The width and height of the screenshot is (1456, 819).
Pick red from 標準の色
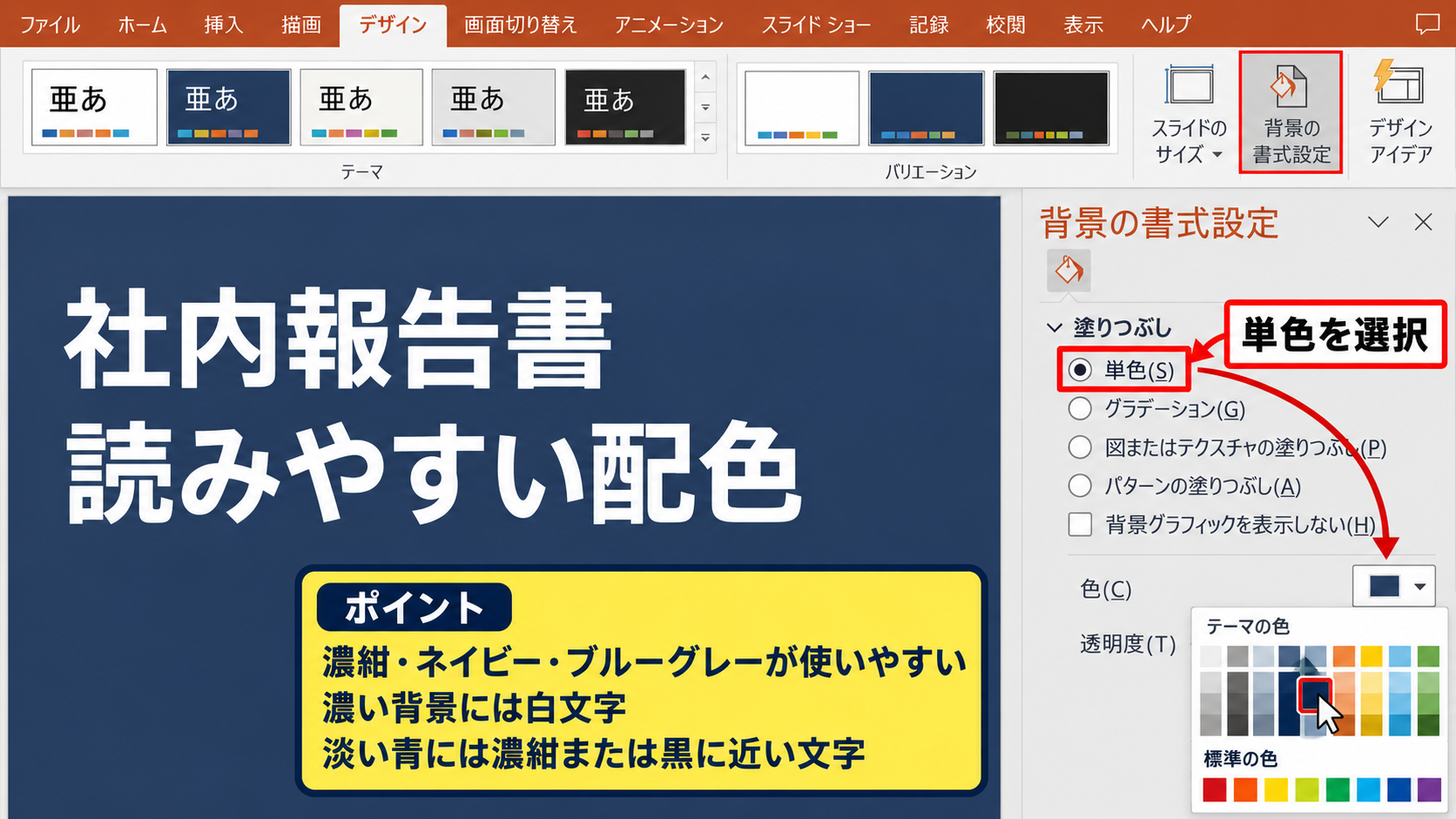tap(1214, 789)
